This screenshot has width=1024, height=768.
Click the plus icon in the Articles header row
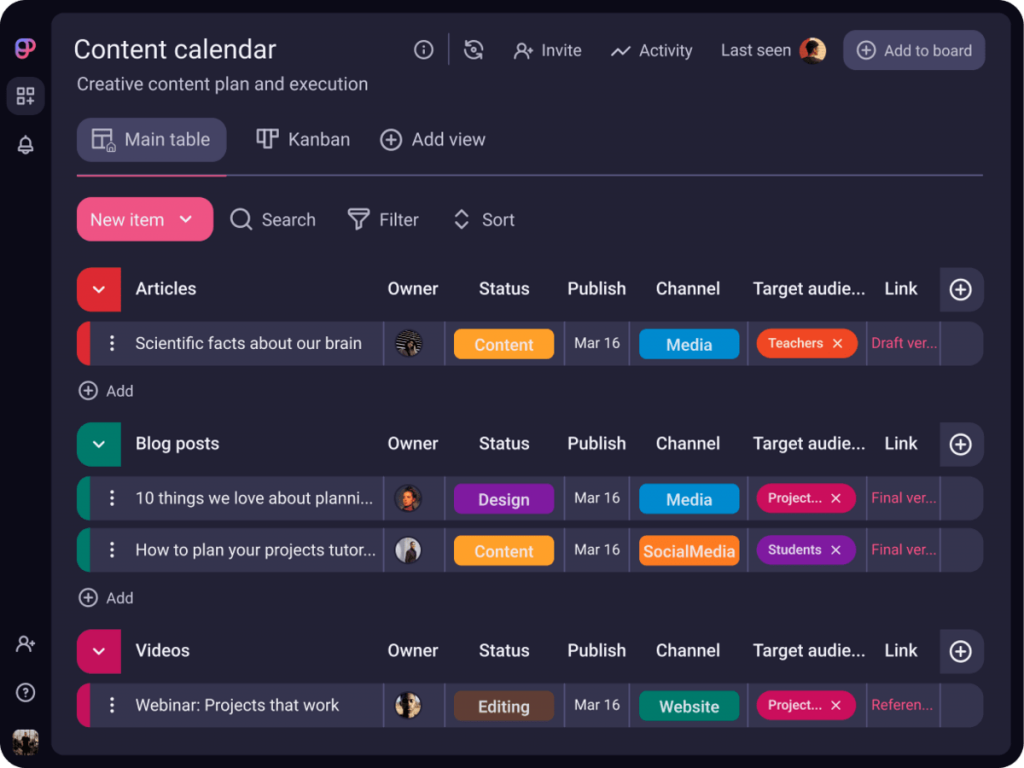961,289
